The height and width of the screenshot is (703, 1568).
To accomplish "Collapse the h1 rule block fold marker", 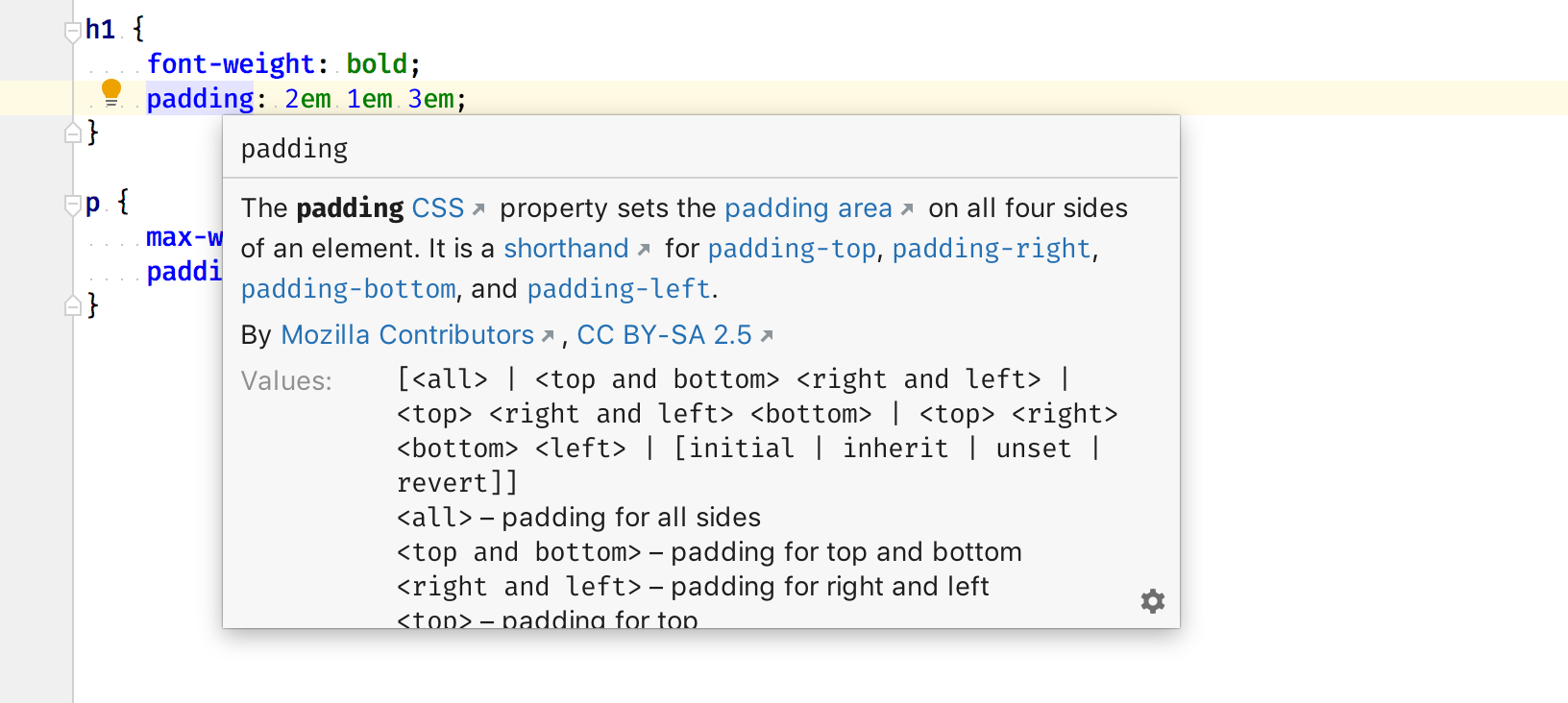I will coord(73,32).
